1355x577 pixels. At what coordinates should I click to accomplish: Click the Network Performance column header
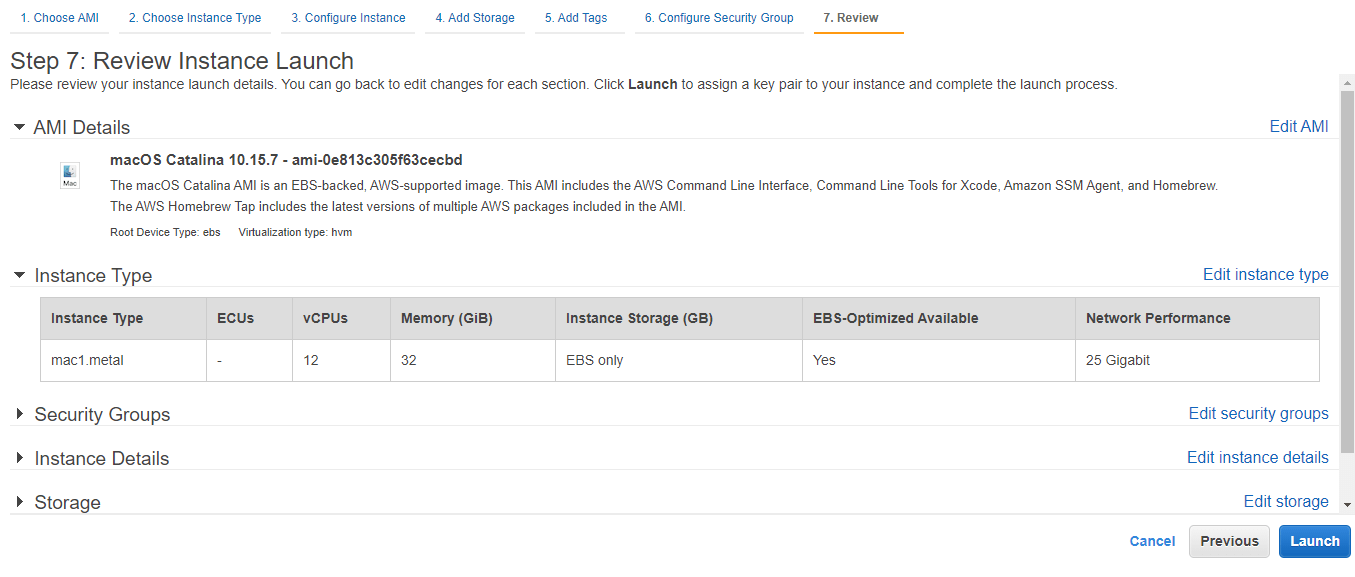1197,318
